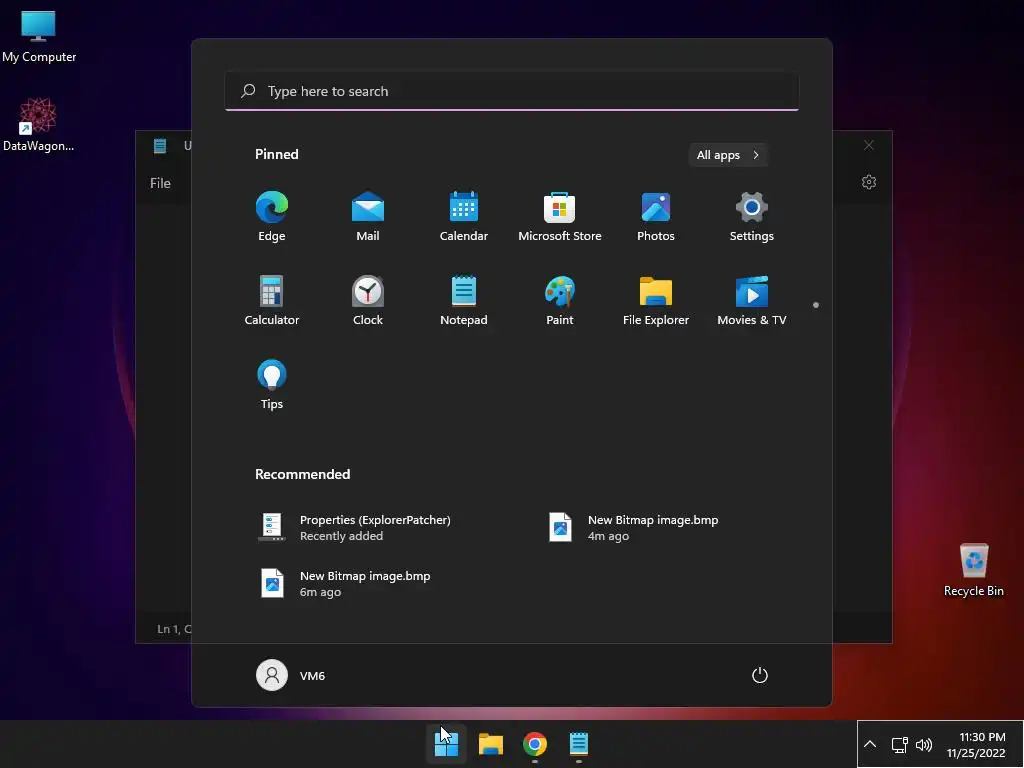This screenshot has height=768, width=1024.
Task: Click the Type here to search field
Action: 511,91
